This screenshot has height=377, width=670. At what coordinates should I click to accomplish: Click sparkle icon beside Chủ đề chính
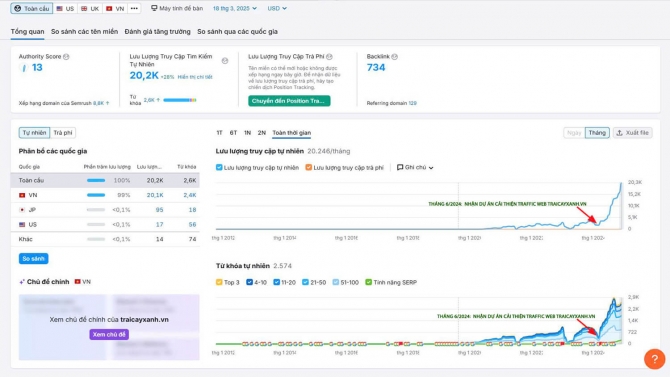(x=22, y=282)
